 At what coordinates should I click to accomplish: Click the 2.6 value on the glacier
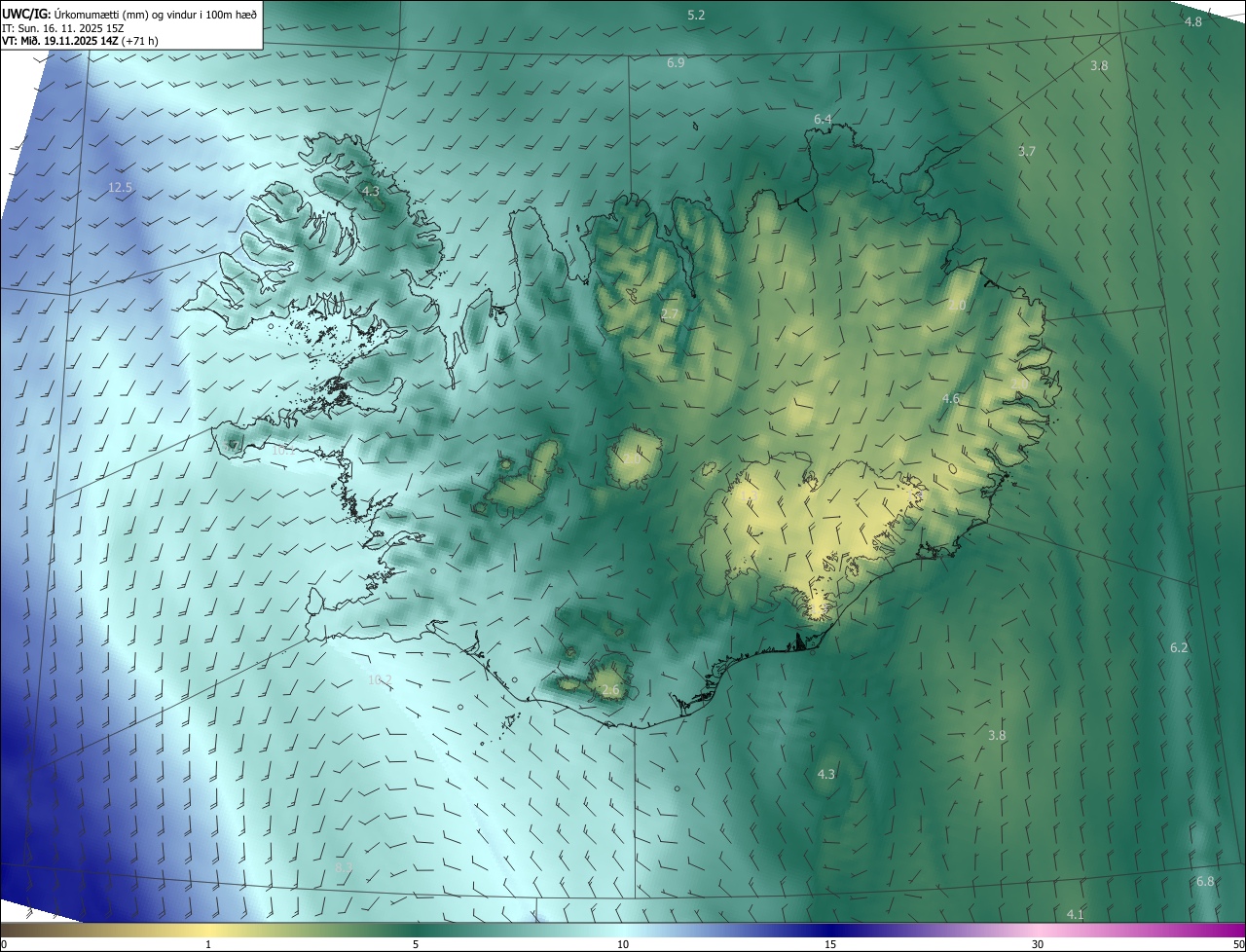(610, 690)
